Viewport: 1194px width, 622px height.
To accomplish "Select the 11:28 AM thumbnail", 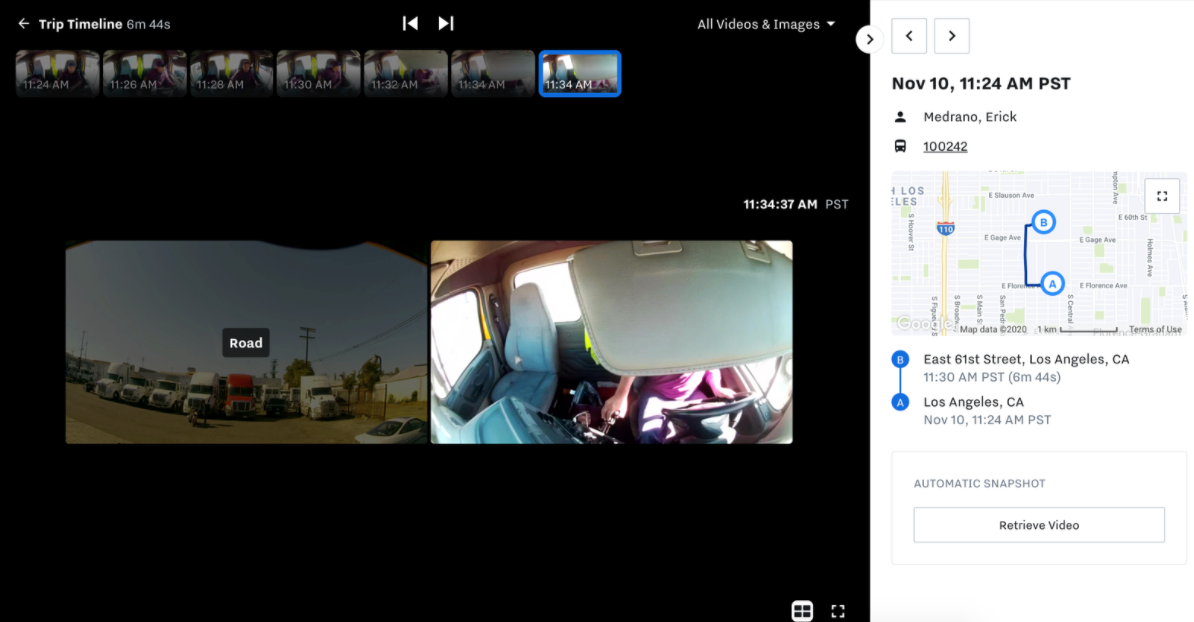I will pos(231,73).
